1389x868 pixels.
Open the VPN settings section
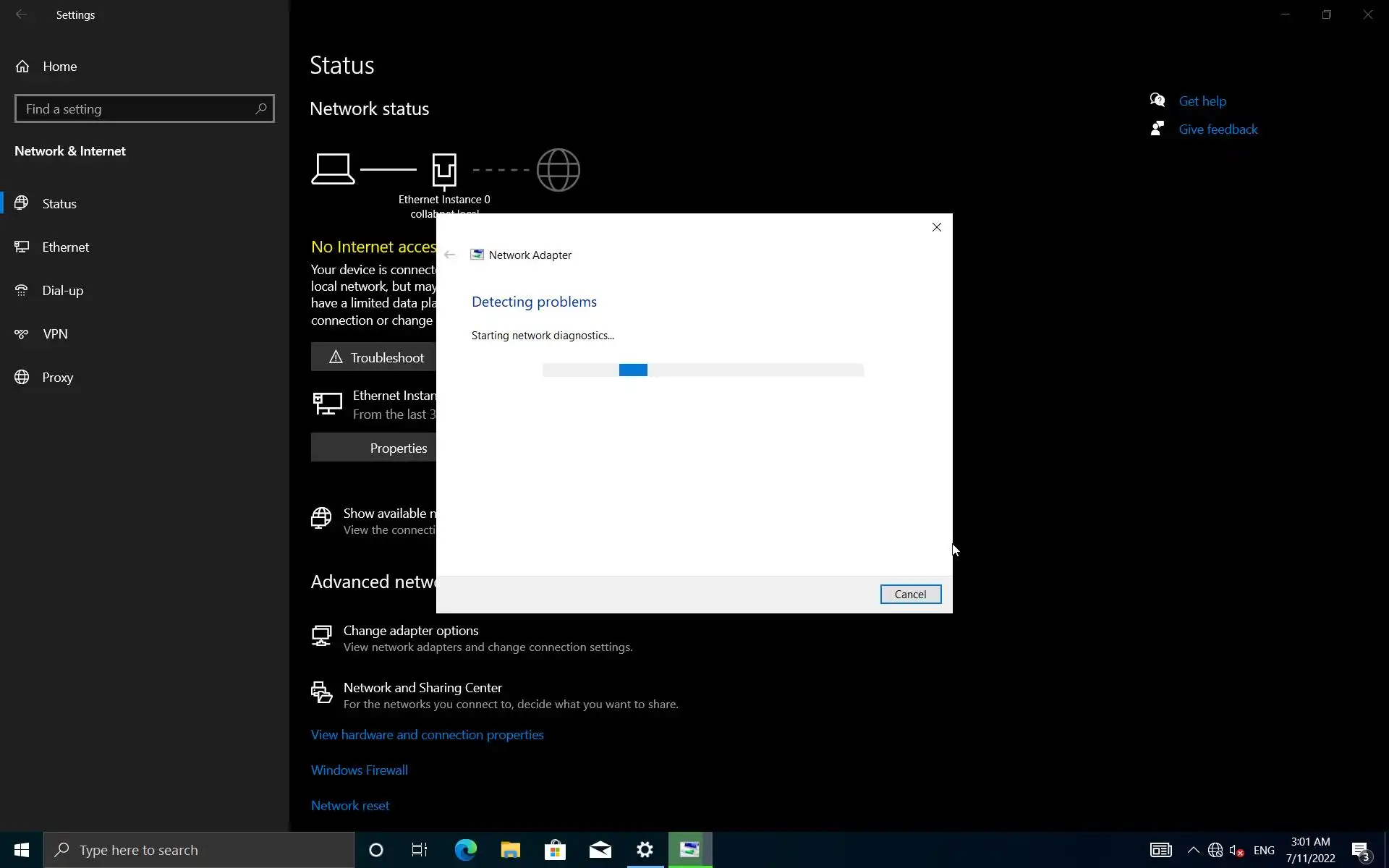(55, 334)
